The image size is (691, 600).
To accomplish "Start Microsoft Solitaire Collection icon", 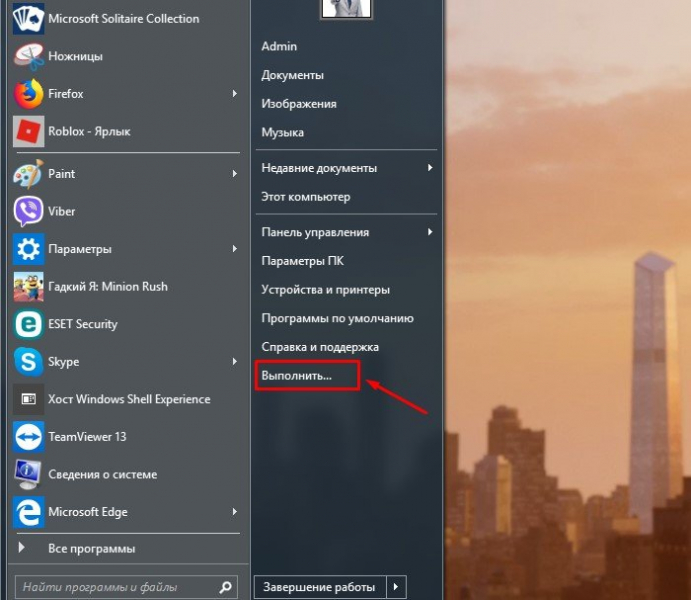I will point(28,19).
